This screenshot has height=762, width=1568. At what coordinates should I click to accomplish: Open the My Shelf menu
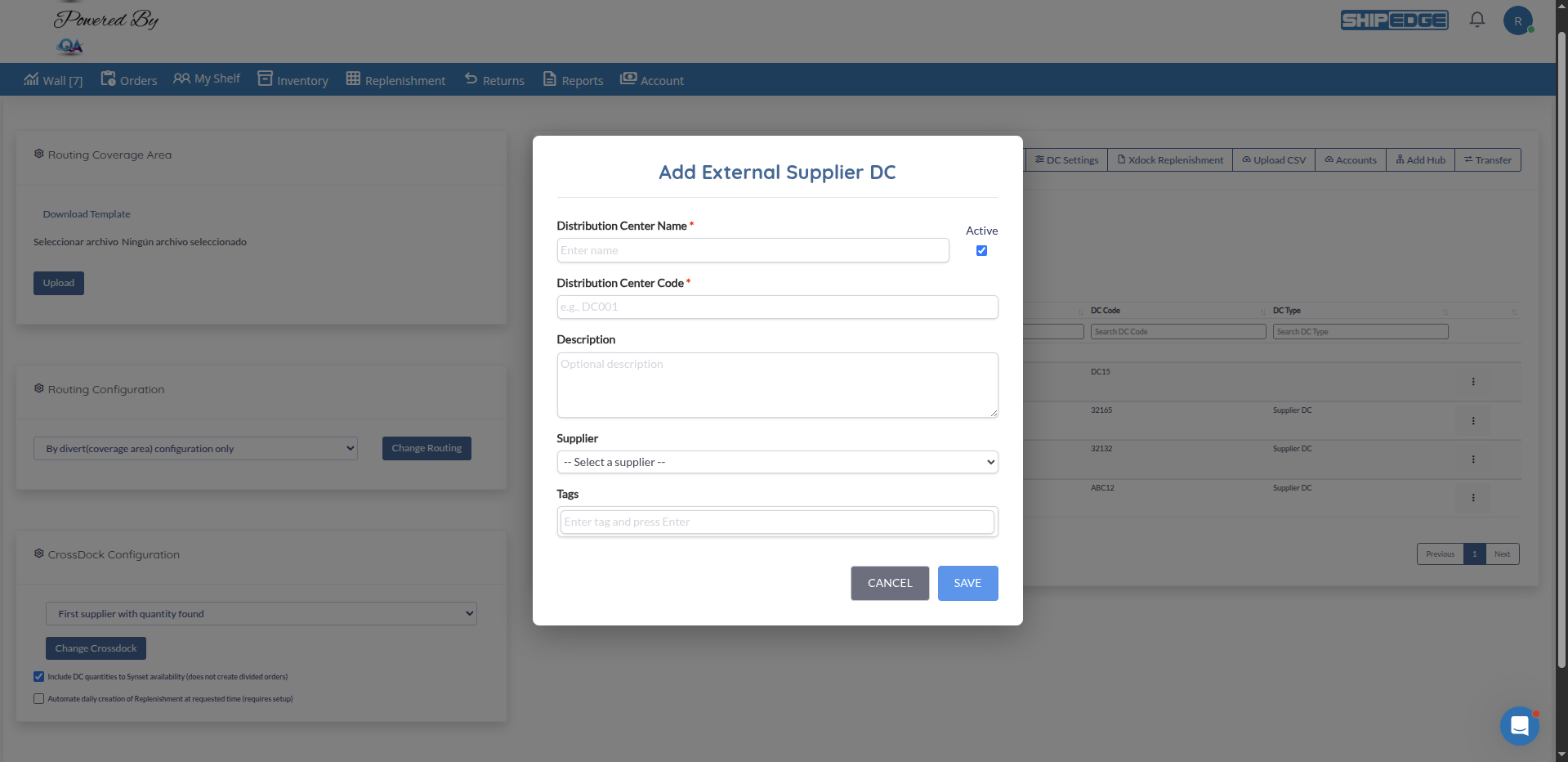[207, 78]
